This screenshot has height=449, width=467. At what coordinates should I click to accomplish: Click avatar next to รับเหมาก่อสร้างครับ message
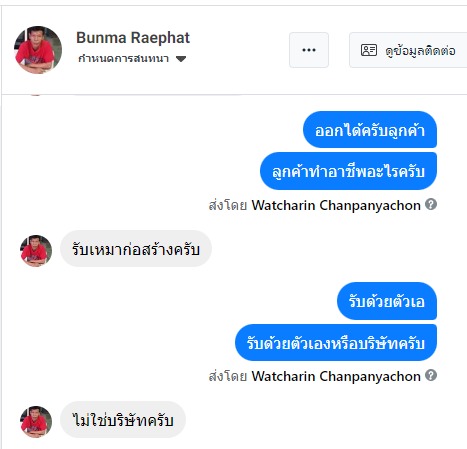[x=36, y=251]
